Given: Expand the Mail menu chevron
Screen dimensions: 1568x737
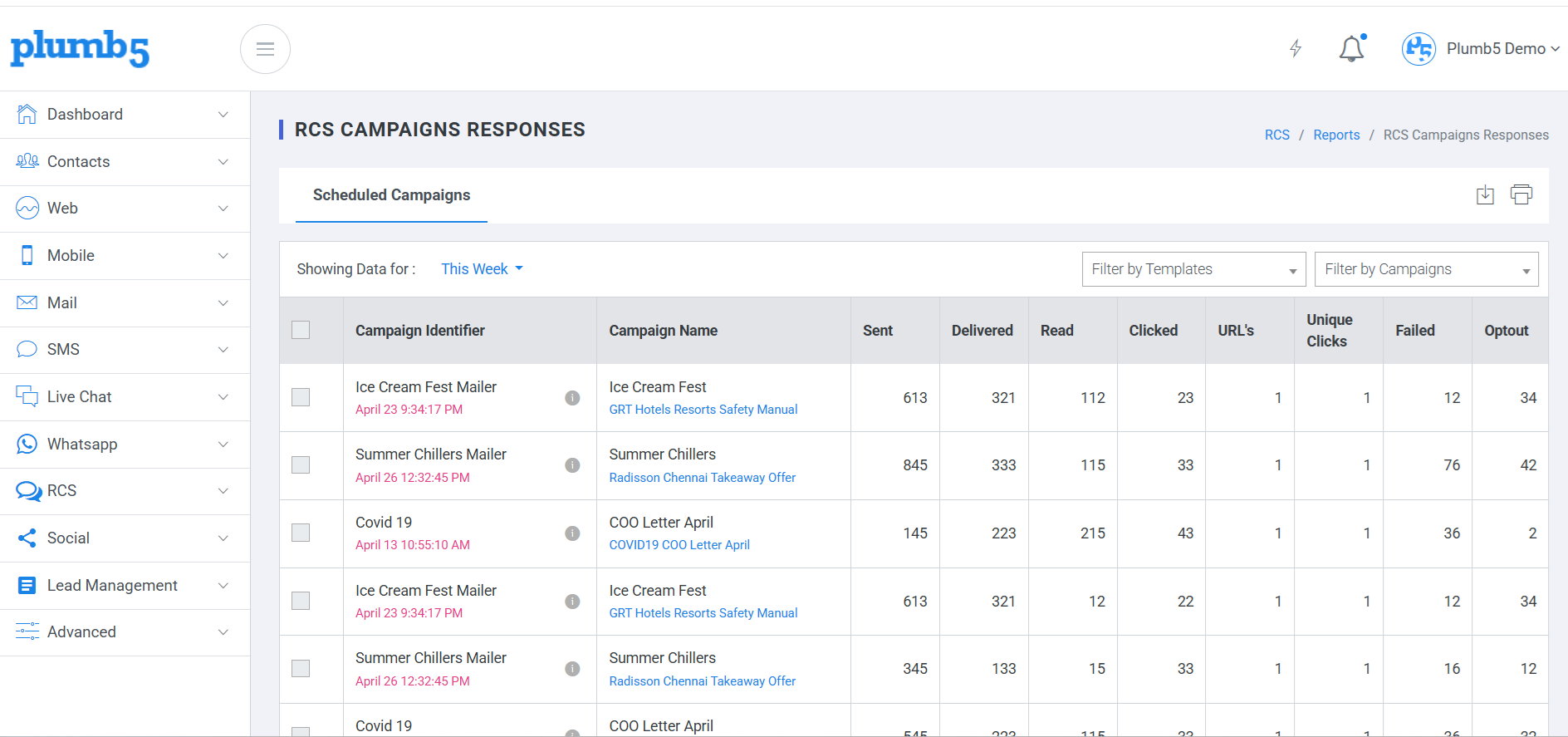Looking at the screenshot, I should pos(223,302).
